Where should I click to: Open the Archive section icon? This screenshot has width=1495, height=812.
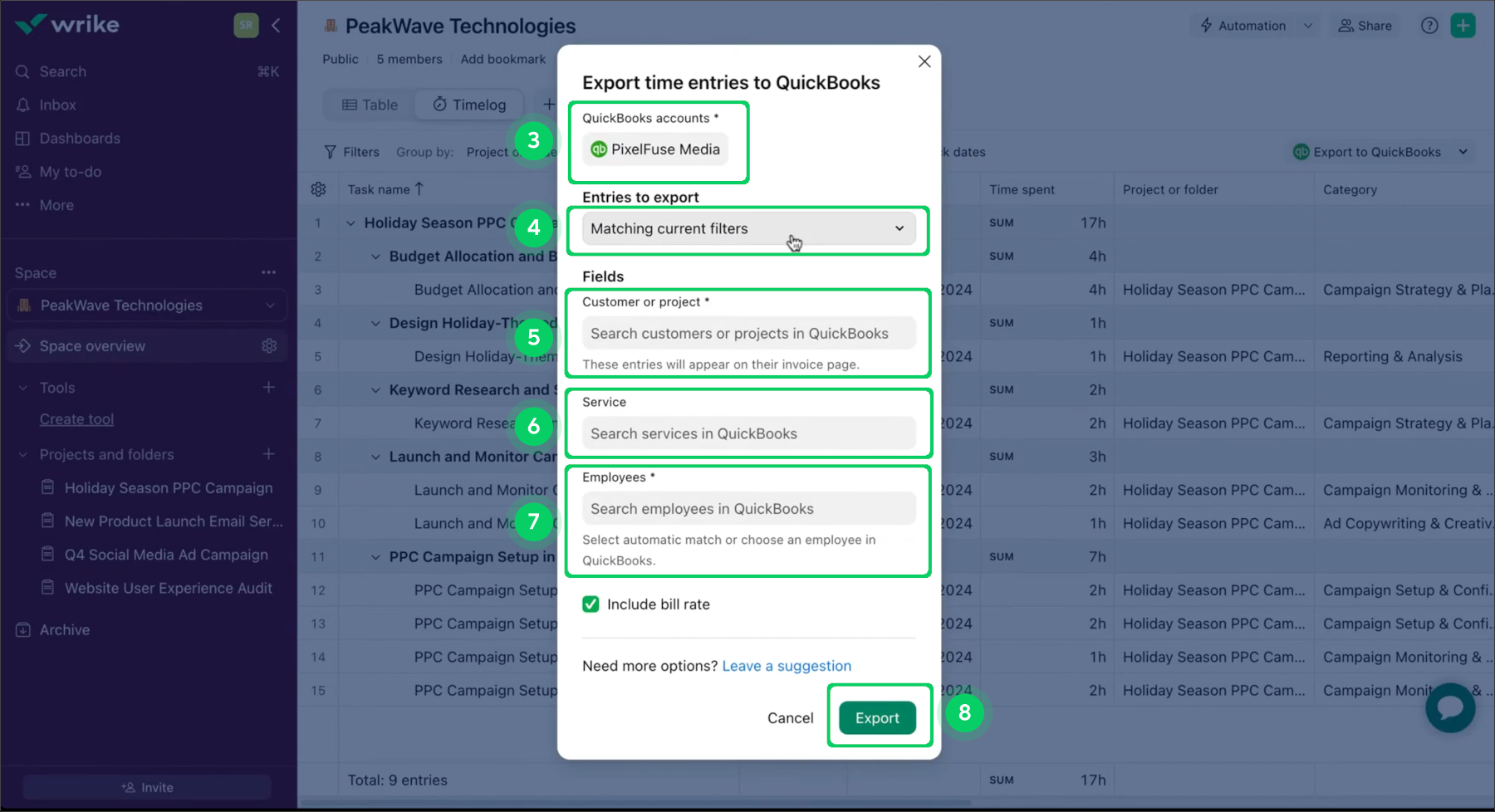tap(22, 629)
